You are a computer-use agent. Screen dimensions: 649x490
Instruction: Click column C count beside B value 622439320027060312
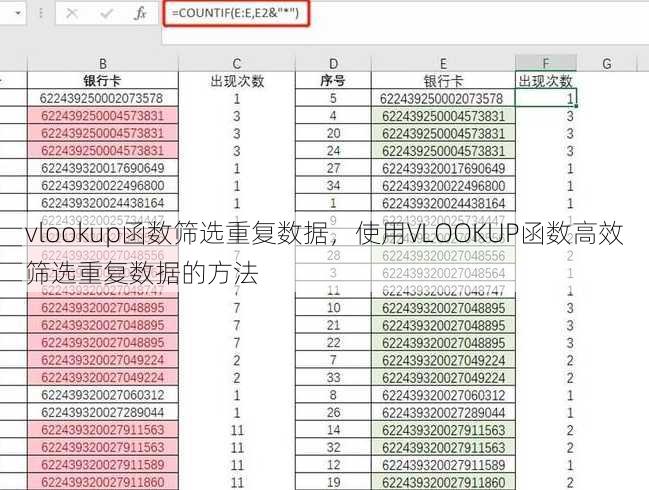237,395
